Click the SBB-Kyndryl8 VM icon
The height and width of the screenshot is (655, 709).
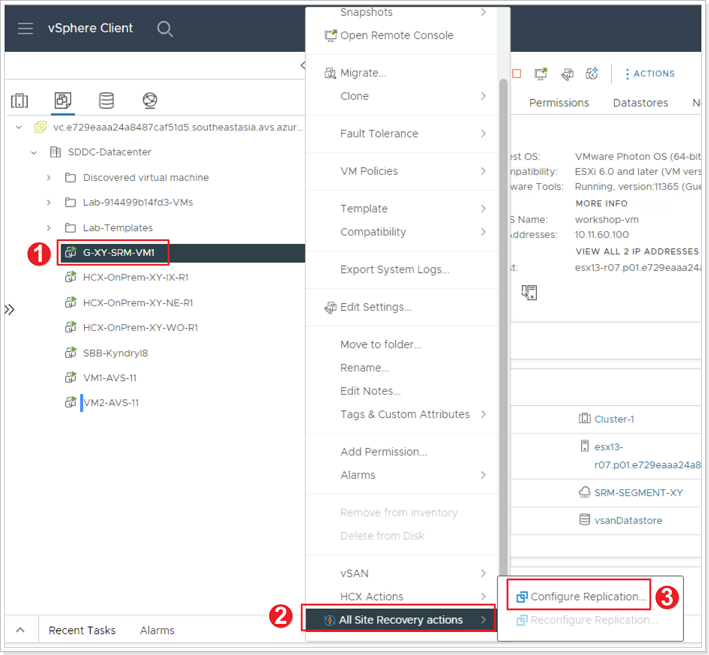[x=71, y=353]
